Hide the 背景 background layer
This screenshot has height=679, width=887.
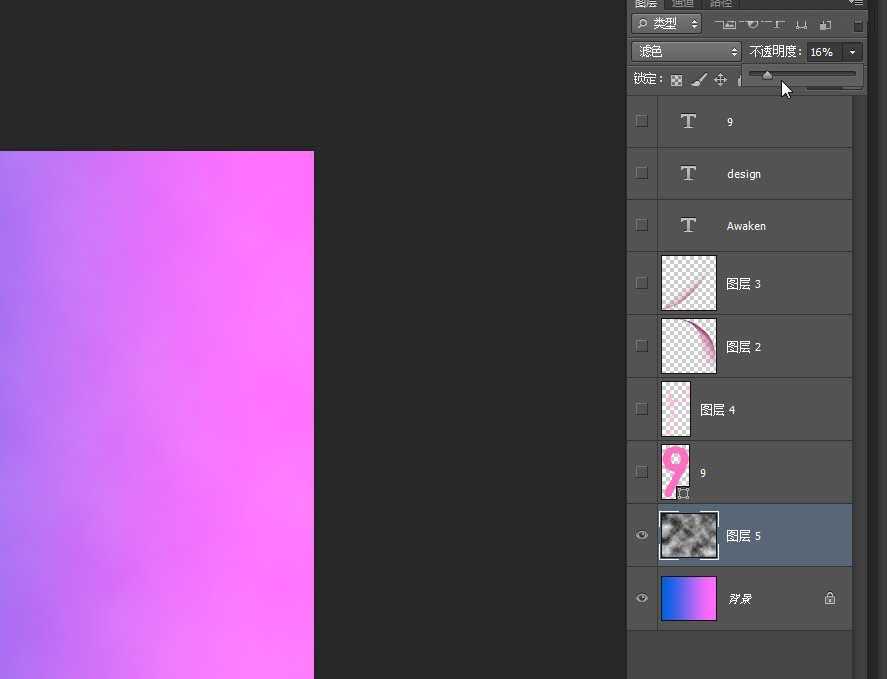[x=641, y=598]
